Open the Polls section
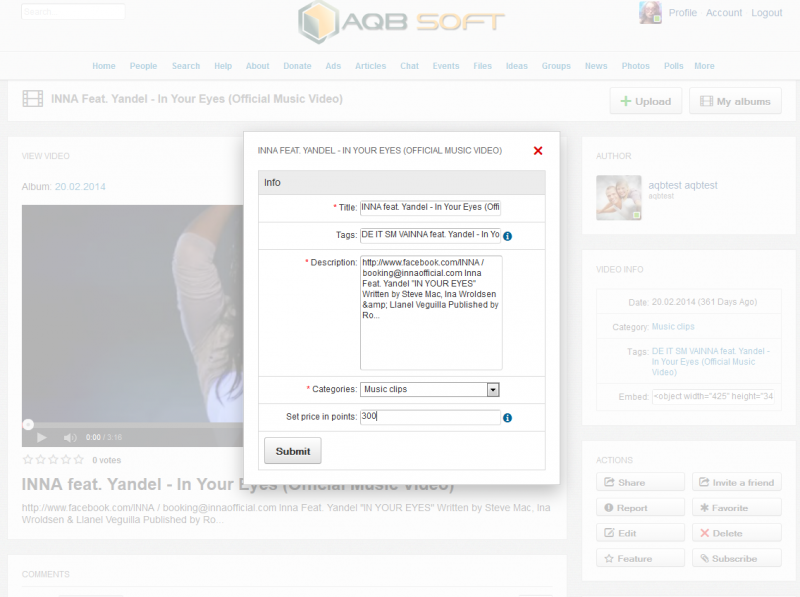The height and width of the screenshot is (597, 800). point(673,66)
